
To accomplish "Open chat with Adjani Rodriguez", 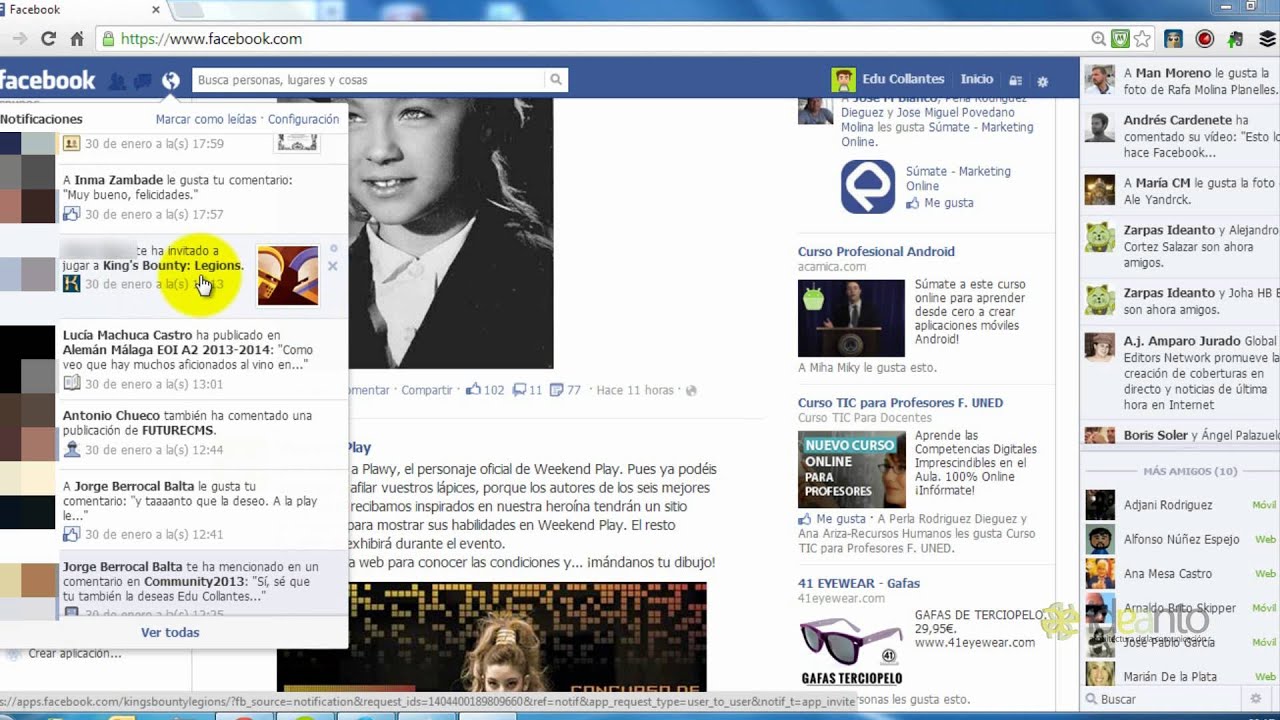I will 1180,505.
